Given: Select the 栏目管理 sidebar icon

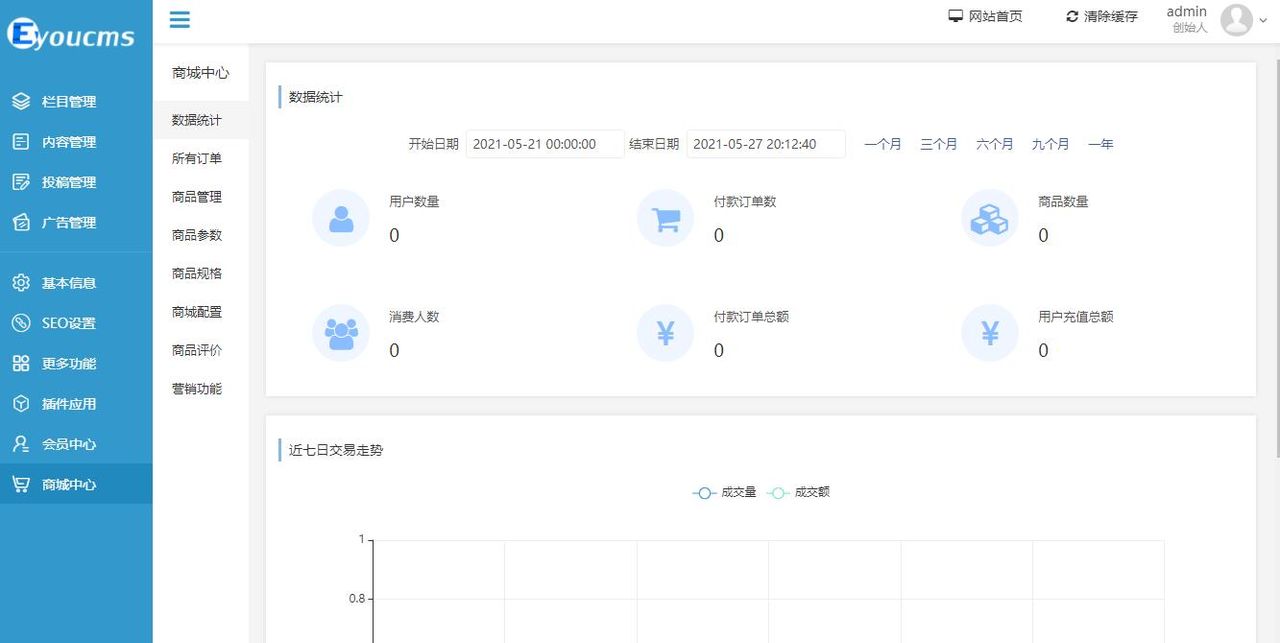Looking at the screenshot, I should 22,101.
